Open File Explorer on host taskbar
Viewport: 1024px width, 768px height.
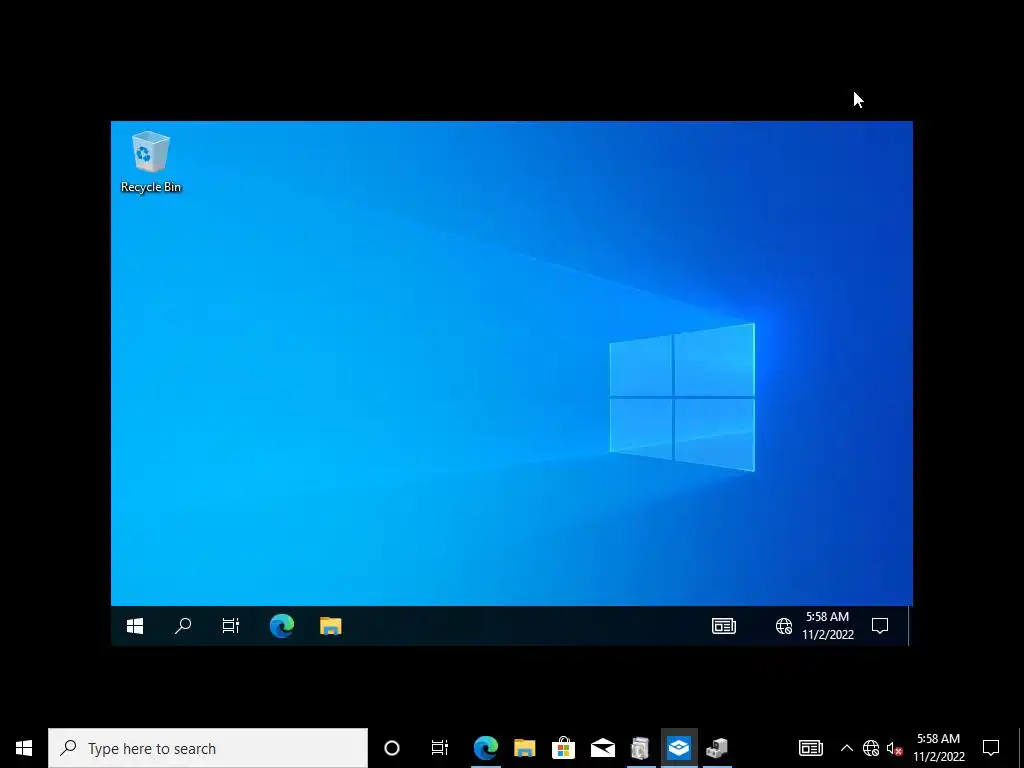coord(524,748)
